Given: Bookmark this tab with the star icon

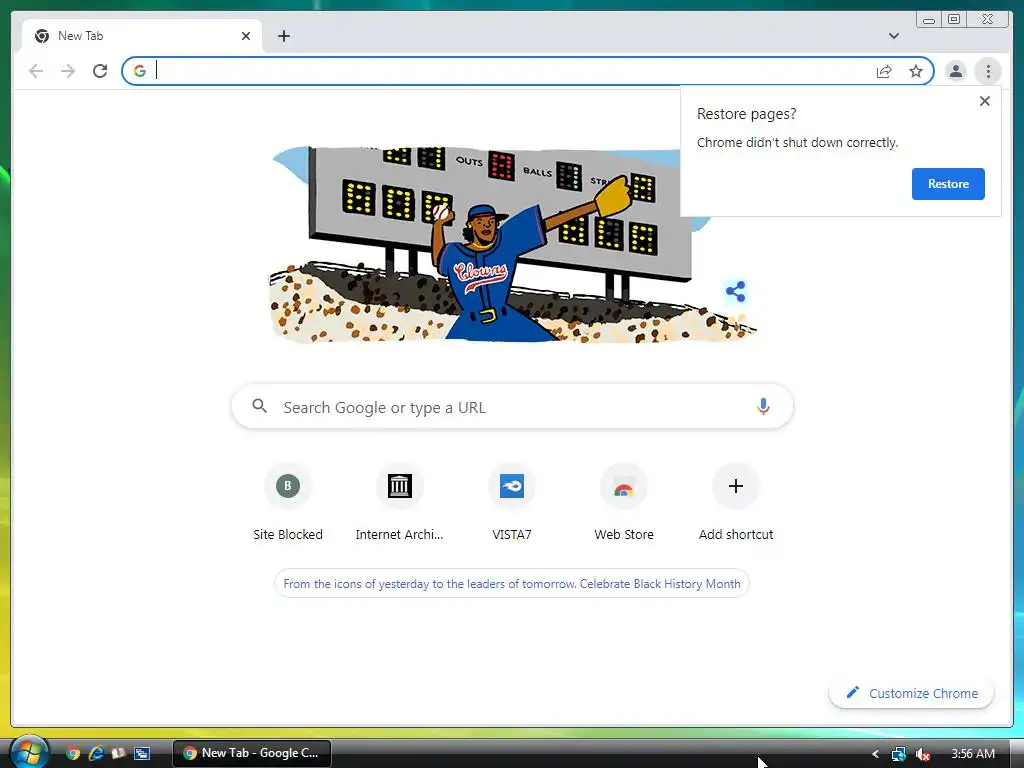Looking at the screenshot, I should click(x=916, y=71).
